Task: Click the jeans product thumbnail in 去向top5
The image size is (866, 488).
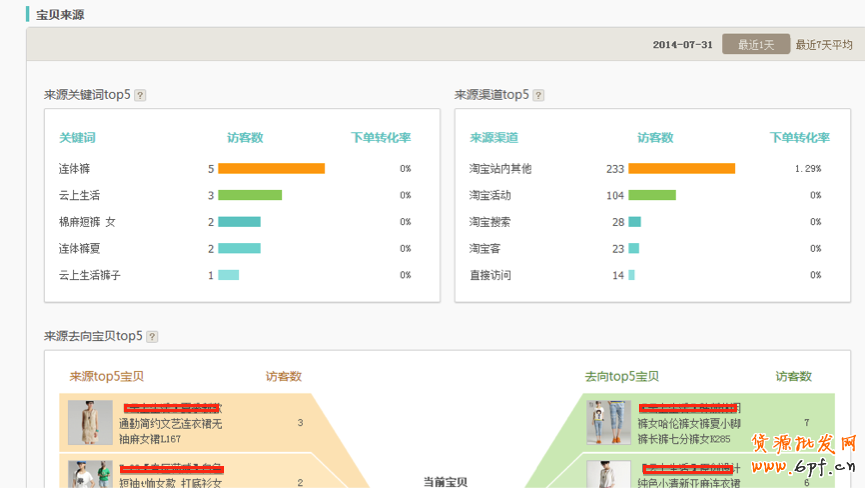Action: coord(608,422)
